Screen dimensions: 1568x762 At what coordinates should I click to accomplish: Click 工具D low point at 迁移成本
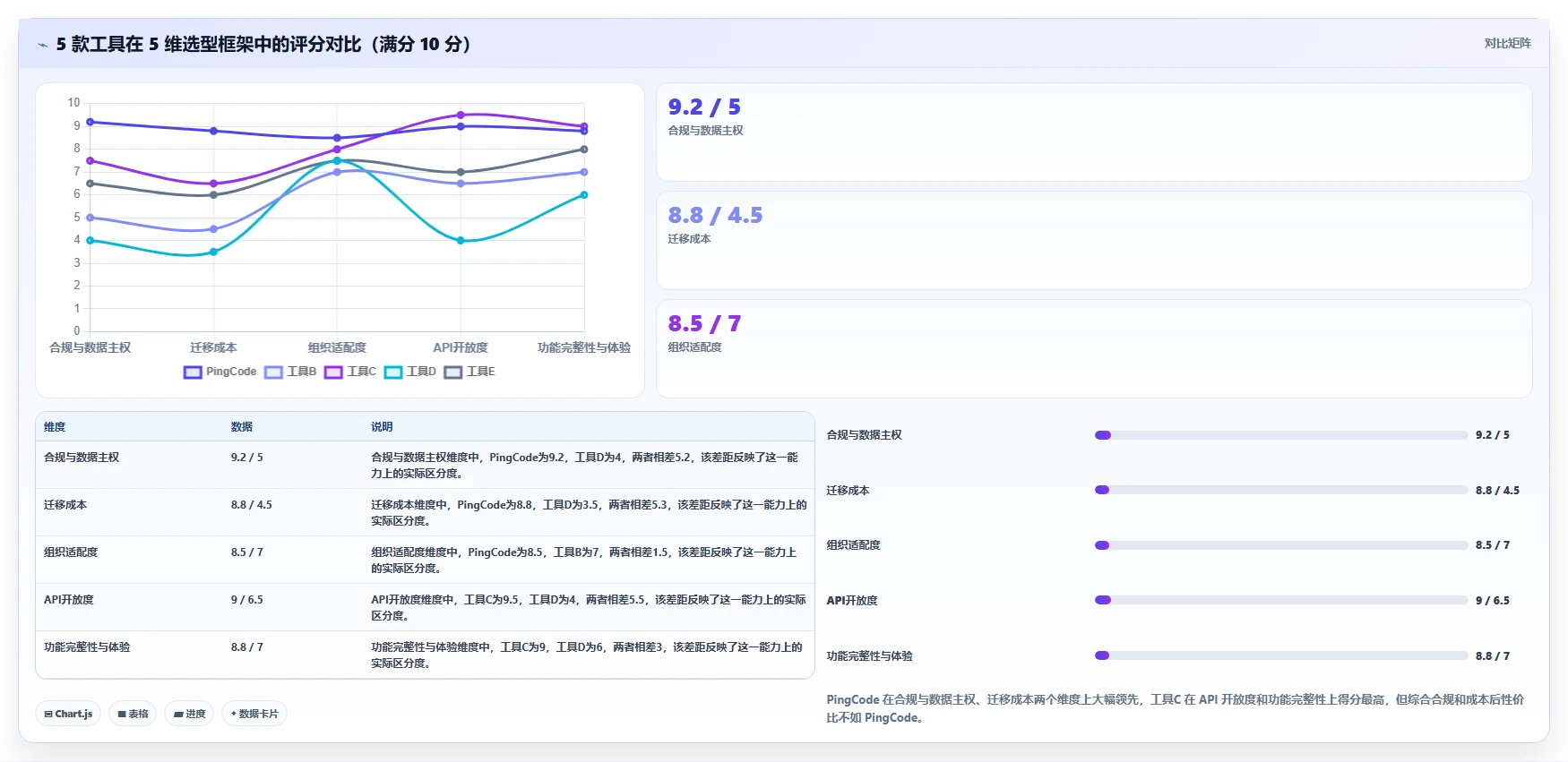(213, 252)
